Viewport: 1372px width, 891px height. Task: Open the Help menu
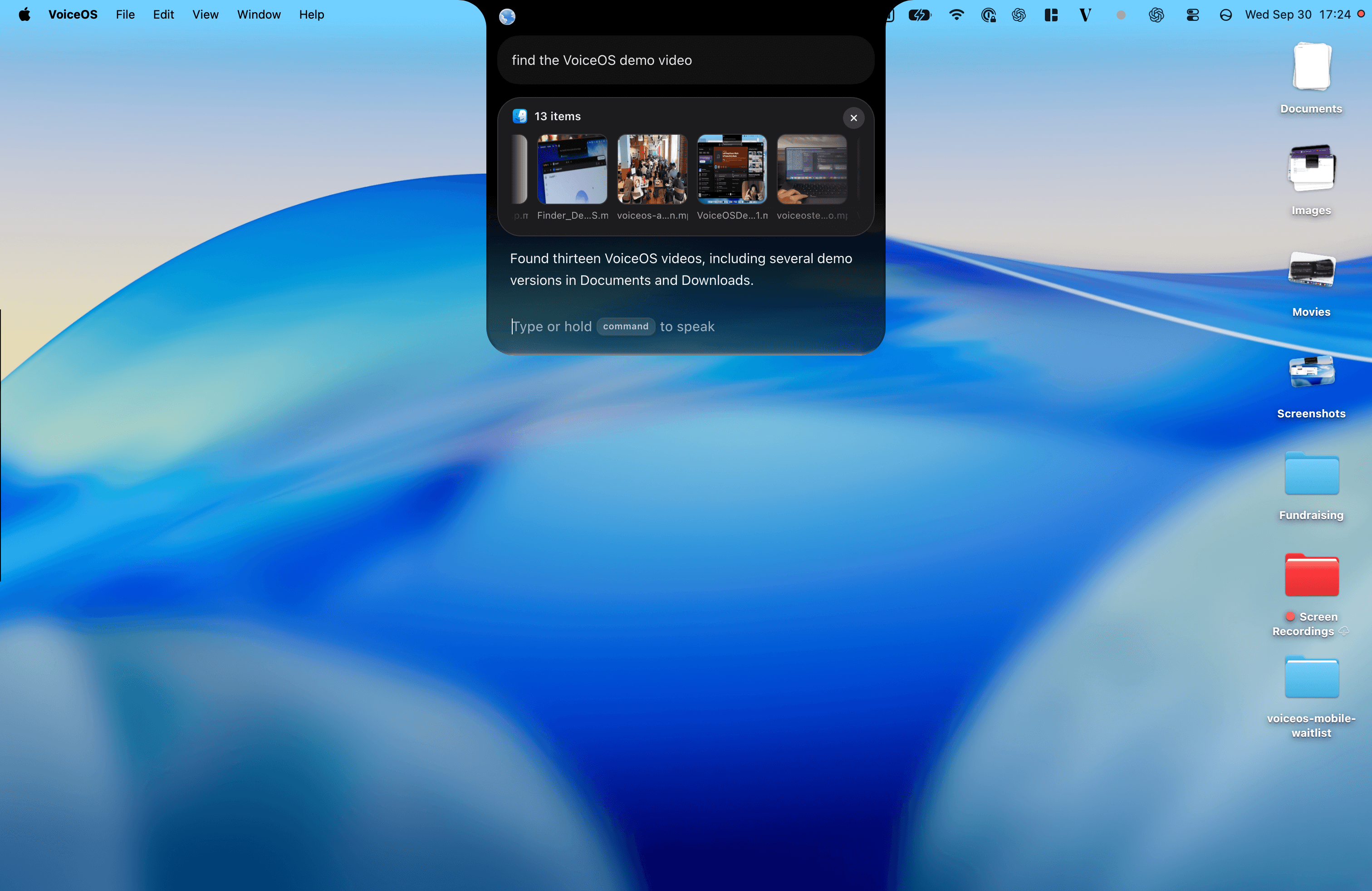pyautogui.click(x=311, y=15)
